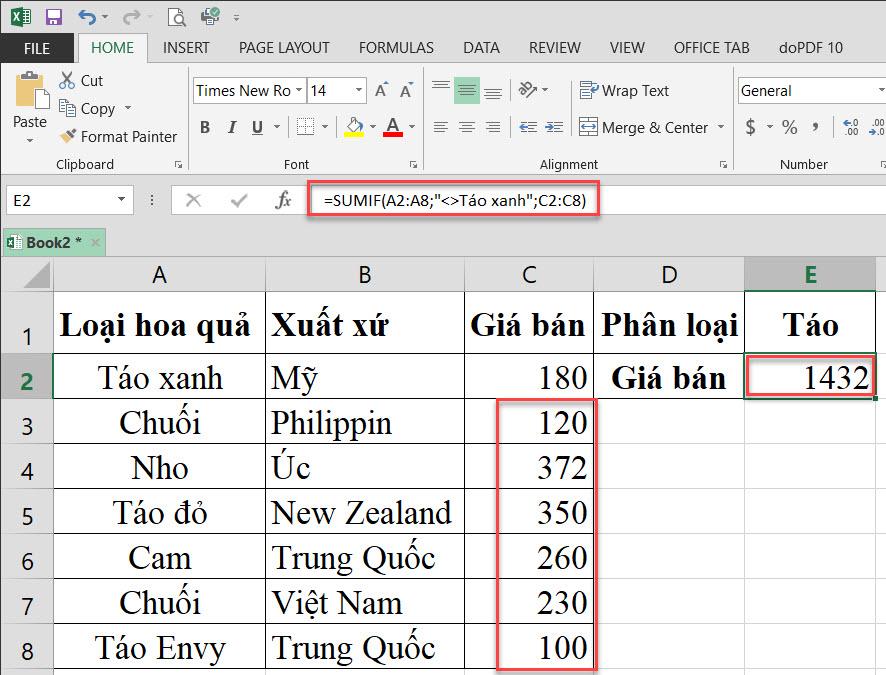This screenshot has width=886, height=675.
Task: Toggle Underline formatting
Action: click(257, 127)
